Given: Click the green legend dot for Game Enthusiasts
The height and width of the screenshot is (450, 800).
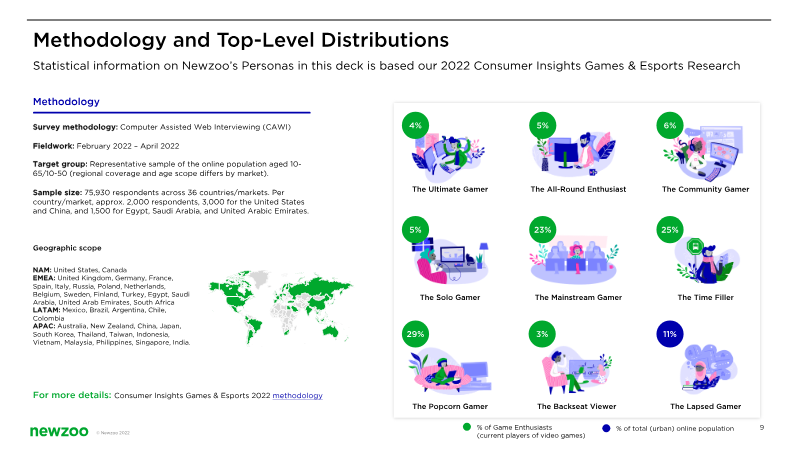Looking at the screenshot, I should click(x=467, y=427).
